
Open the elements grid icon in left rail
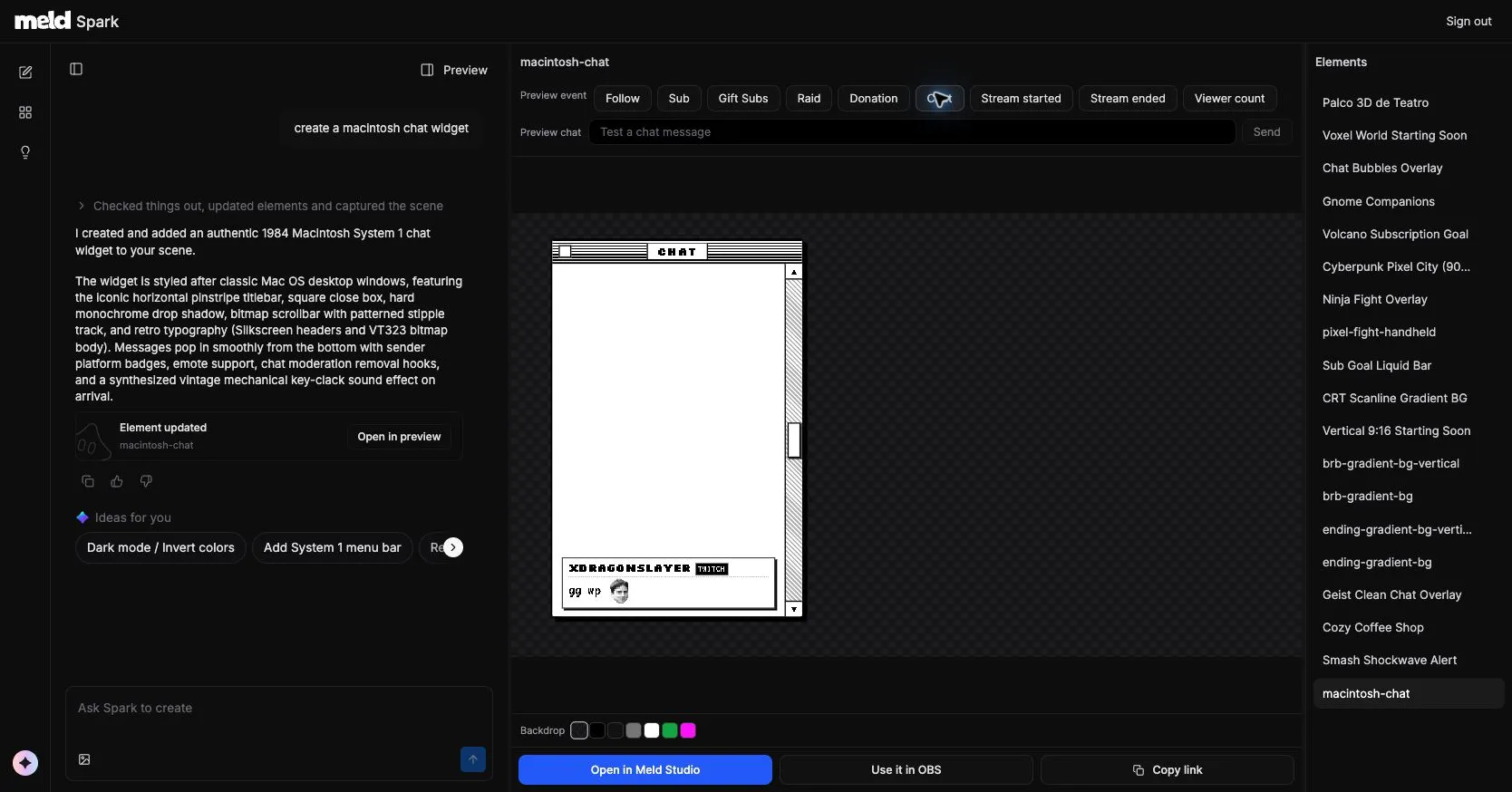coord(25,112)
